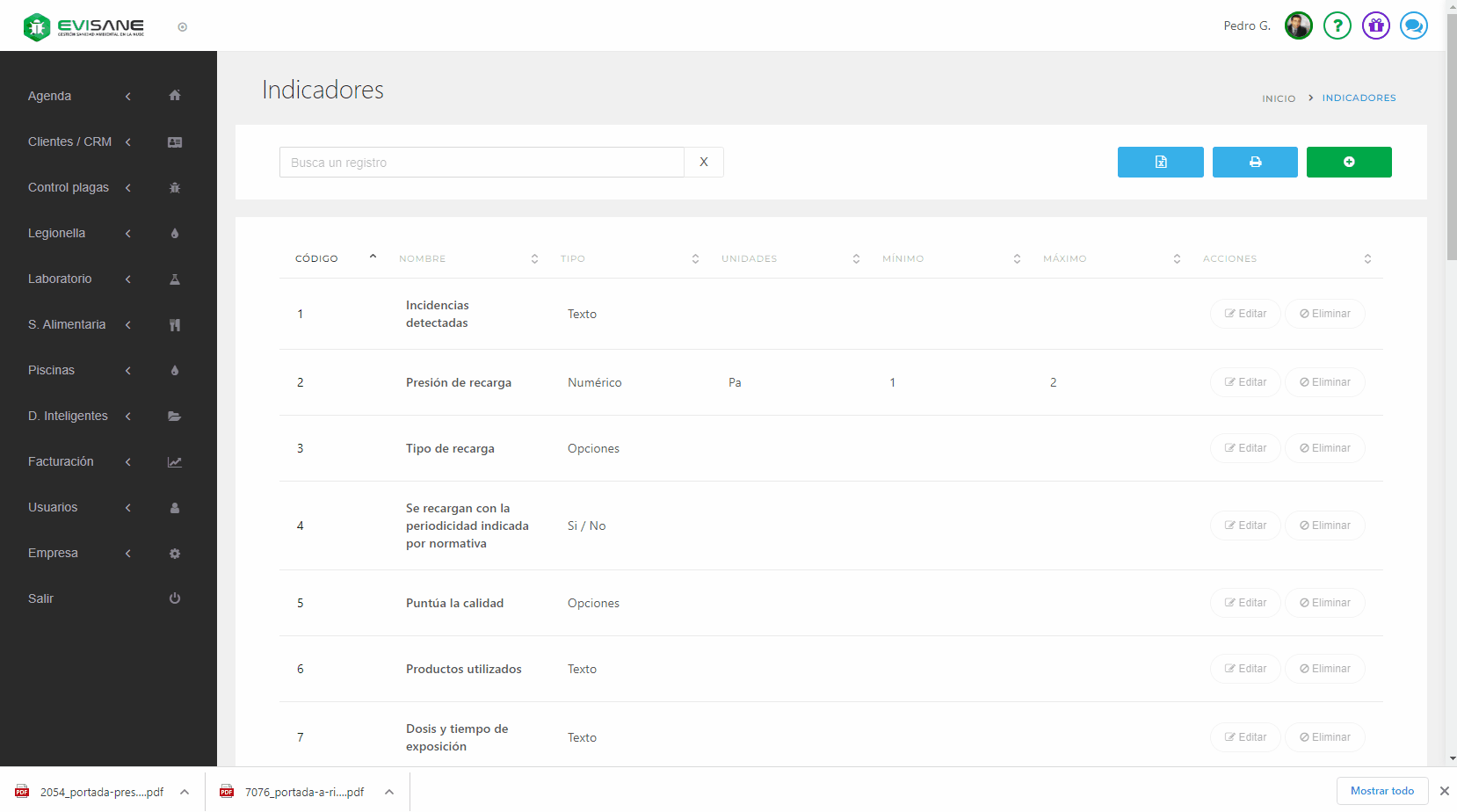Image resolution: width=1457 pixels, height=812 pixels.
Task: Toggle the sidebar collapse circle icon
Action: [182, 27]
